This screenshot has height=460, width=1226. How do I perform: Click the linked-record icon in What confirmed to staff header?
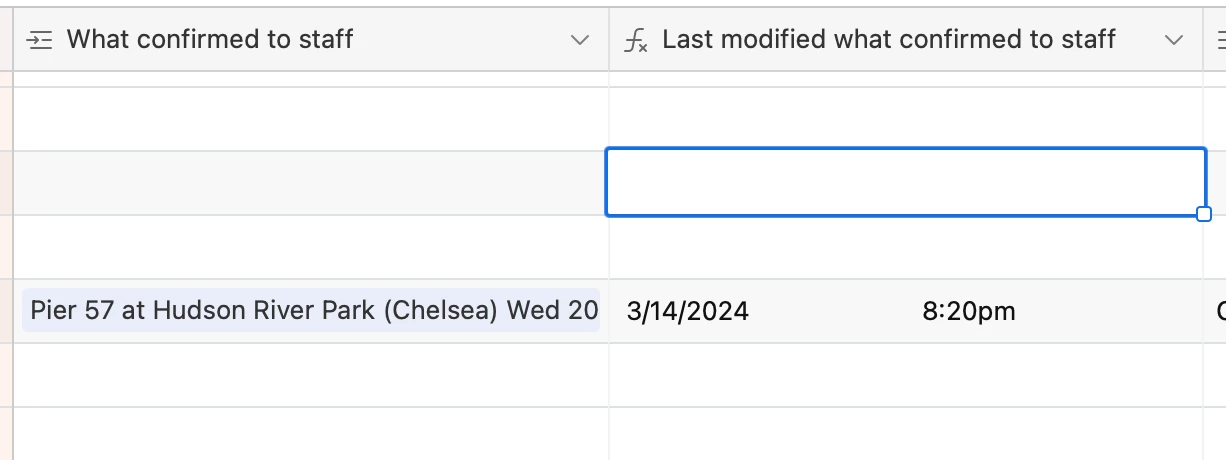[39, 40]
